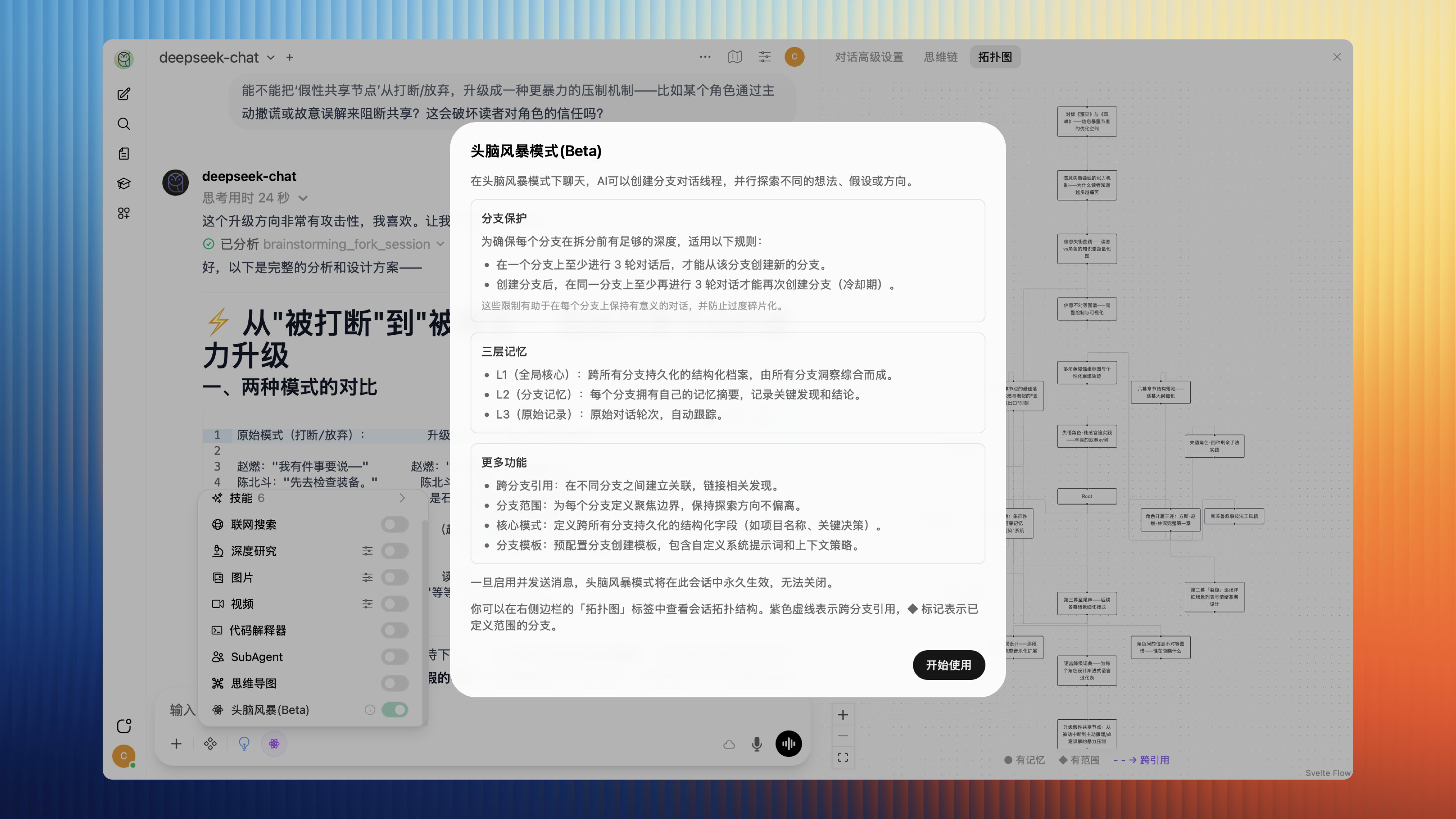The width and height of the screenshot is (1456, 819).
Task: Open the apps grid-plus icon in sidebar
Action: (124, 213)
